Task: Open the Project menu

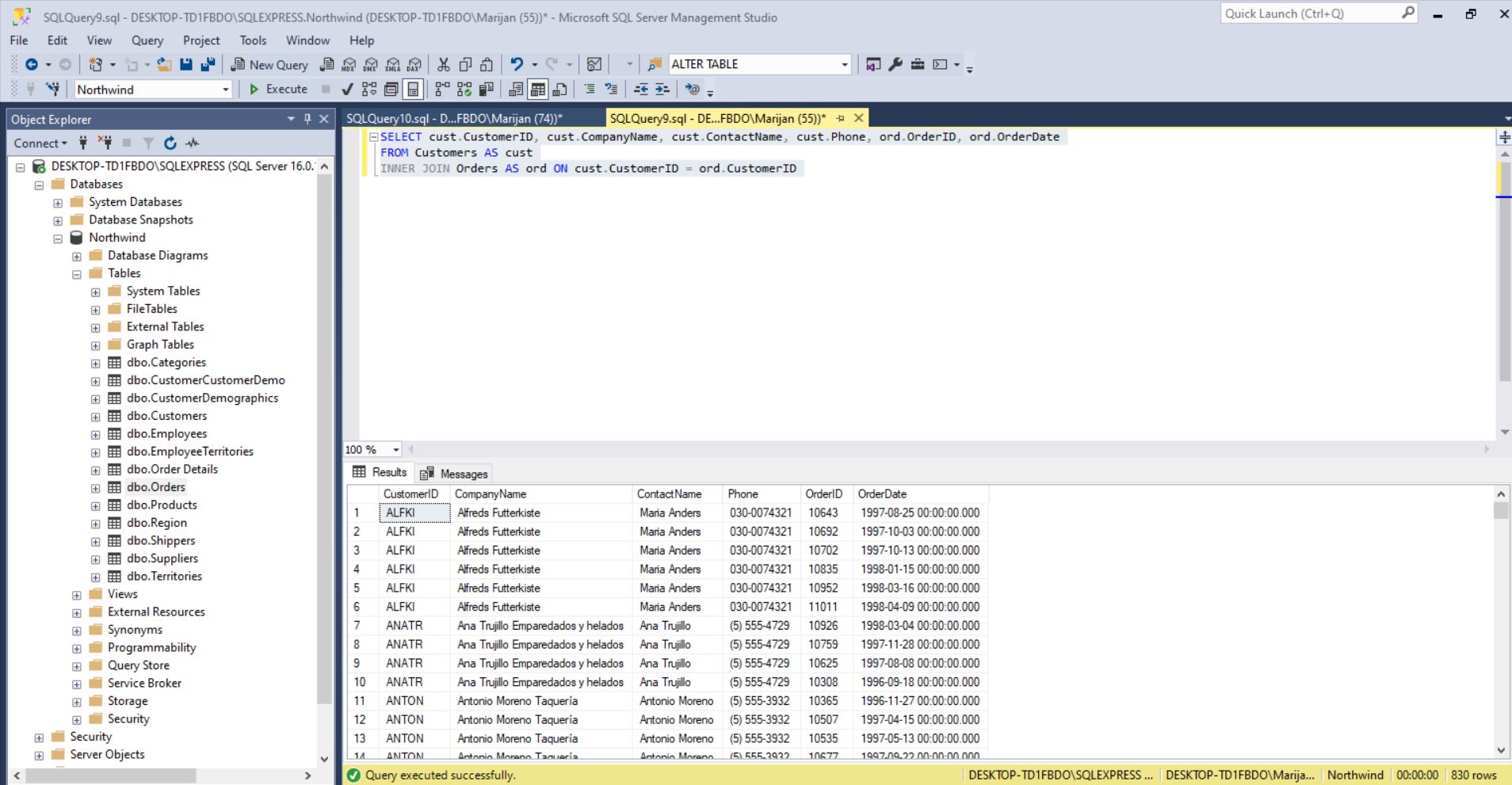Action: point(201,40)
